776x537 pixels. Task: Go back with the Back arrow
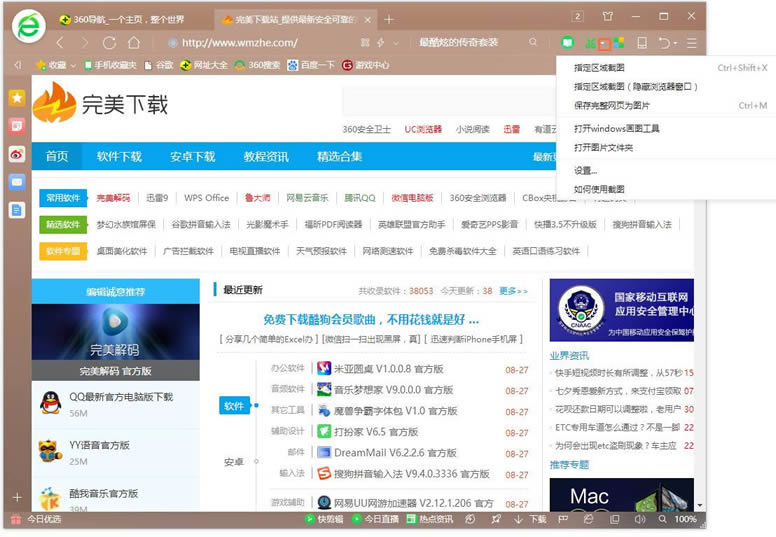coord(60,43)
